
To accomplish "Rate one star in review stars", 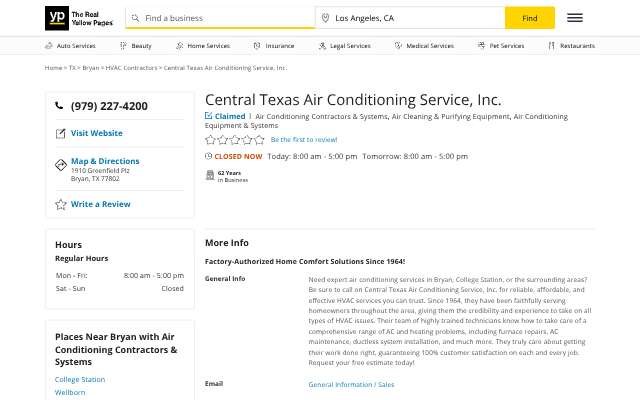I will [x=210, y=140].
